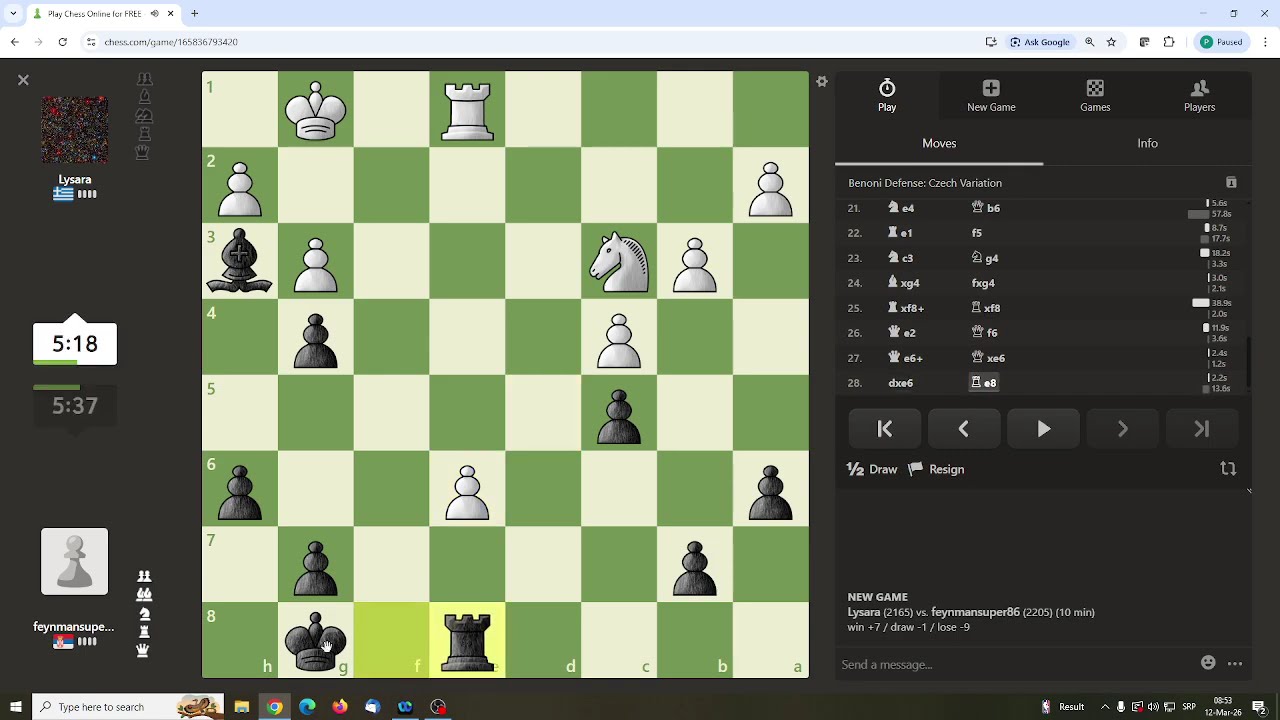This screenshot has height=720, width=1280.
Task: Click the white rook on e1
Action: pyautogui.click(x=468, y=110)
